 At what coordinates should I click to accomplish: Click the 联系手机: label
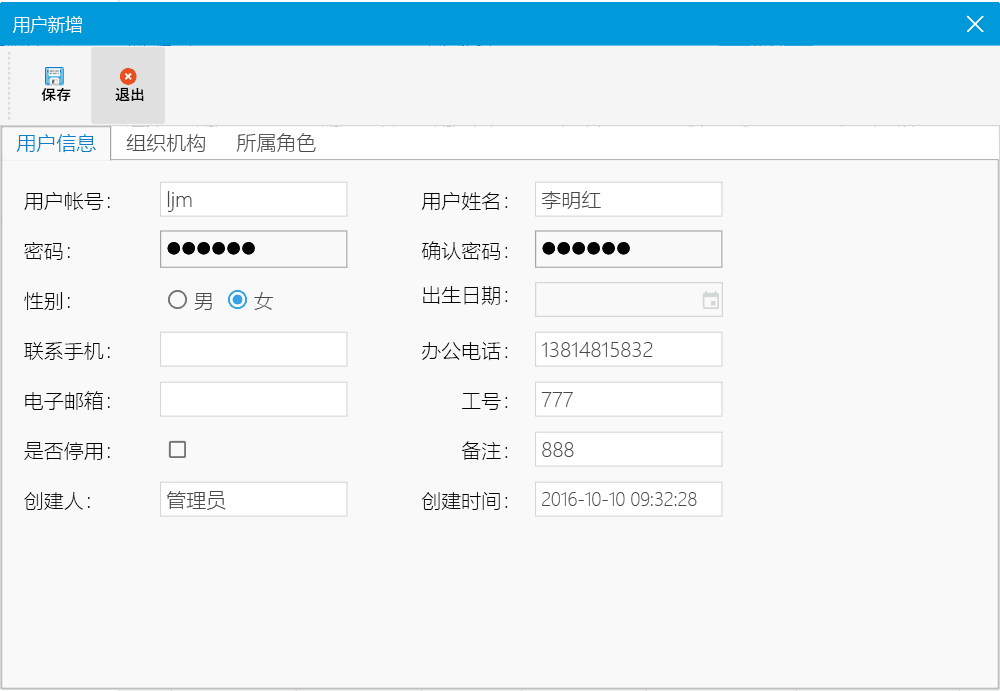[68, 351]
